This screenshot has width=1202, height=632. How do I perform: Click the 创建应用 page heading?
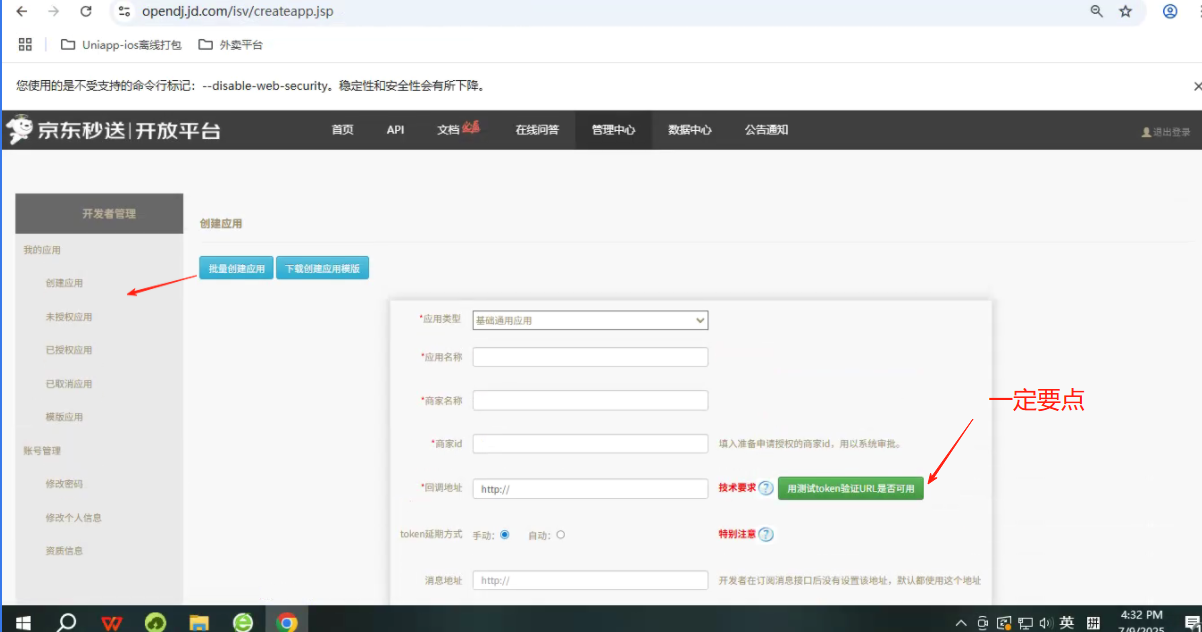click(x=221, y=224)
